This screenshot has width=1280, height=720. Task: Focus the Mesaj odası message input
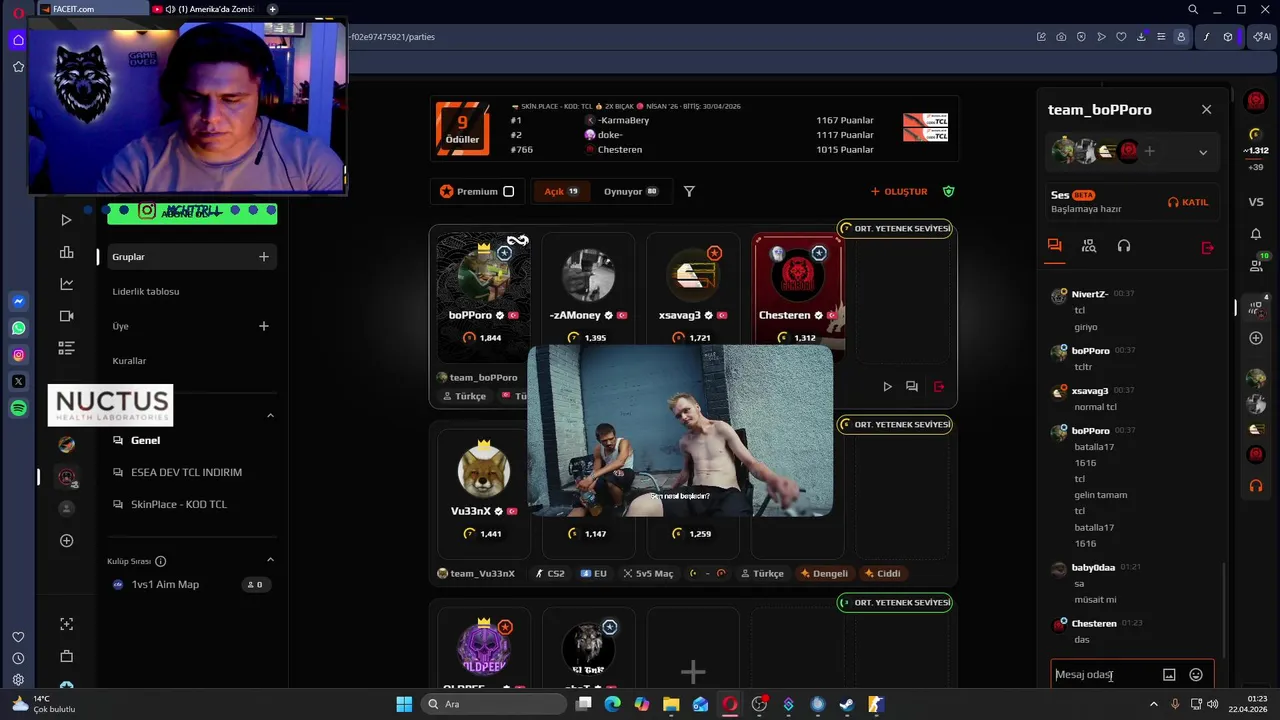(x=1105, y=675)
